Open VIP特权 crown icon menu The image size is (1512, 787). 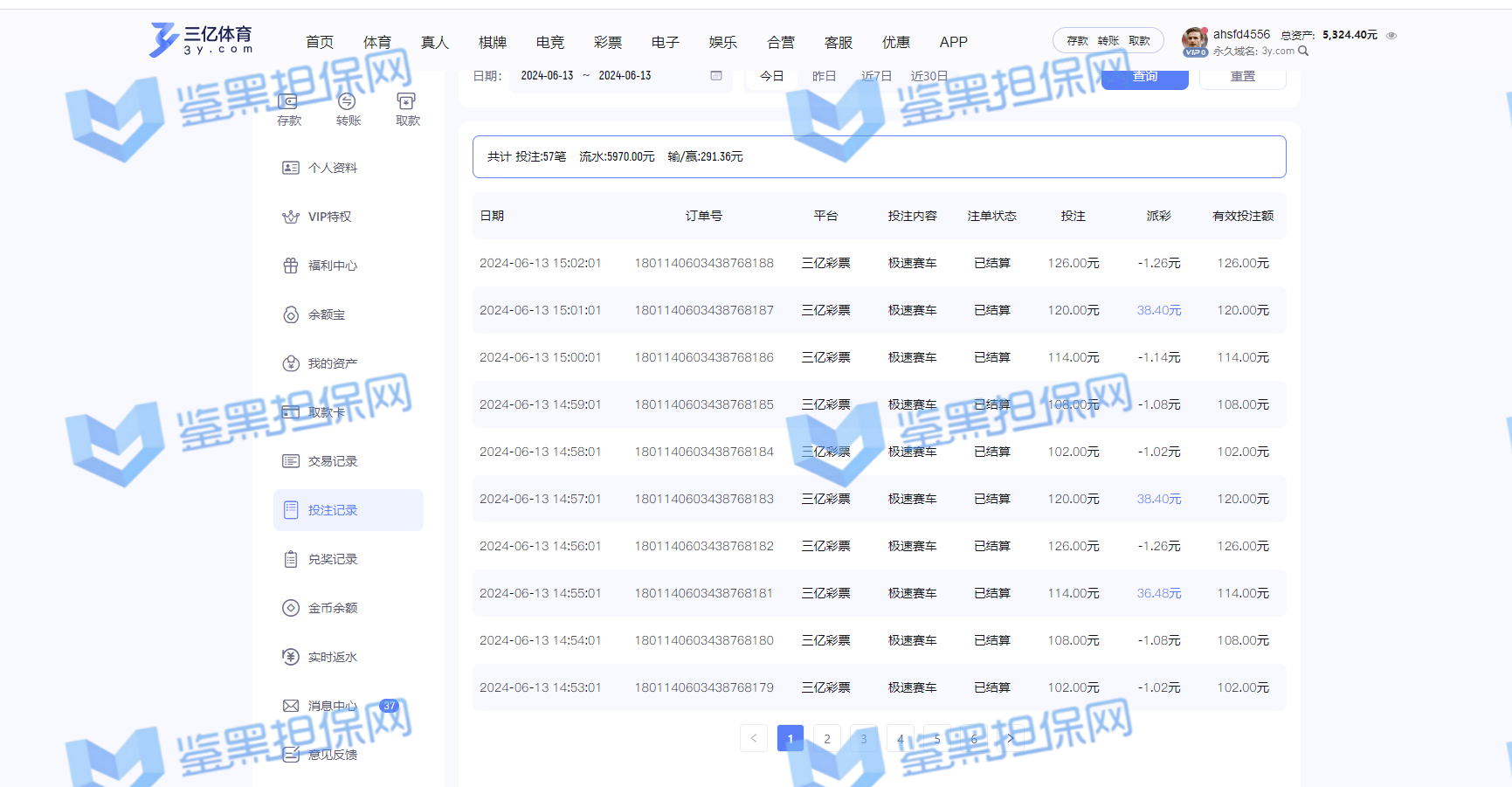pos(291,217)
